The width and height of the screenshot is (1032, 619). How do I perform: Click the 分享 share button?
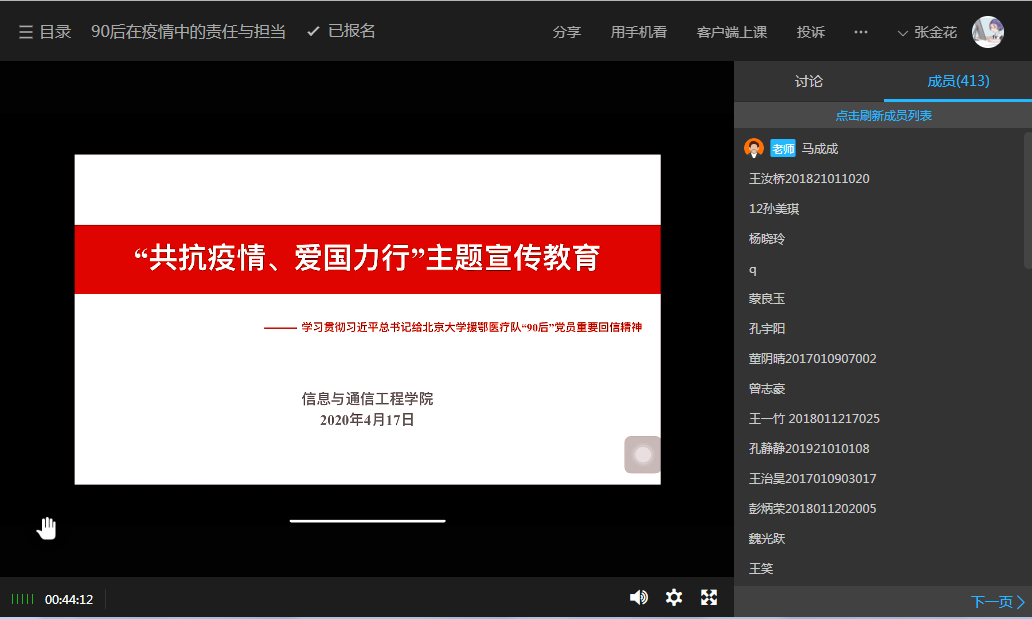566,32
